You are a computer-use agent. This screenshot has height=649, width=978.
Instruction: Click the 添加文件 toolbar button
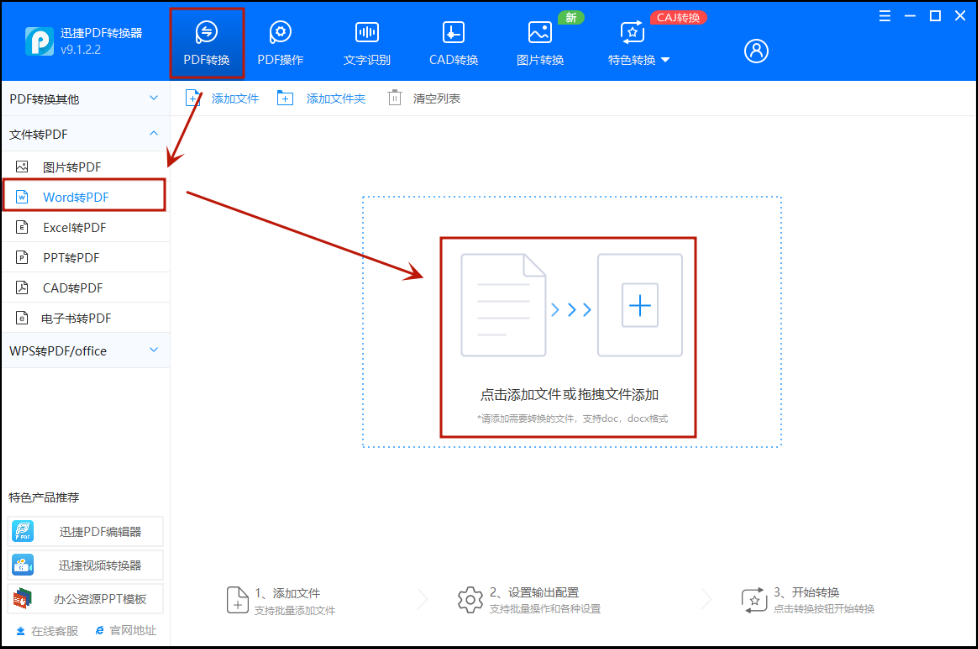pos(222,99)
